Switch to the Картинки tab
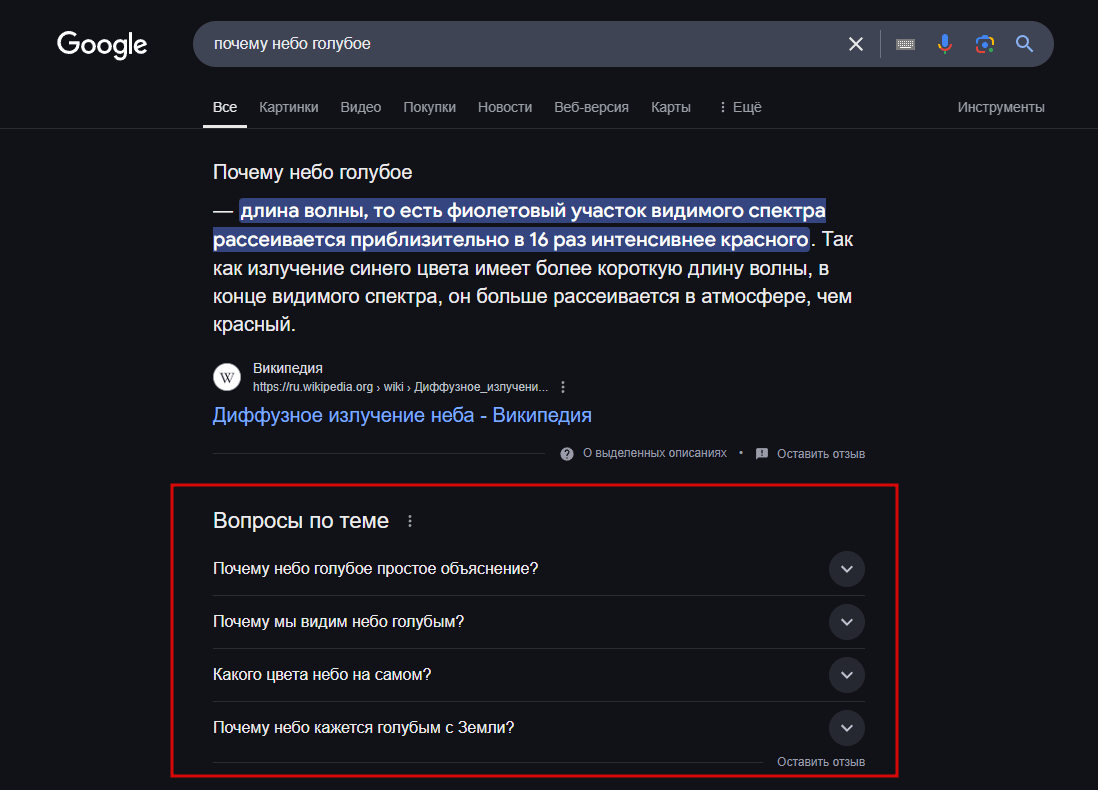This screenshot has height=790, width=1098. coord(288,107)
